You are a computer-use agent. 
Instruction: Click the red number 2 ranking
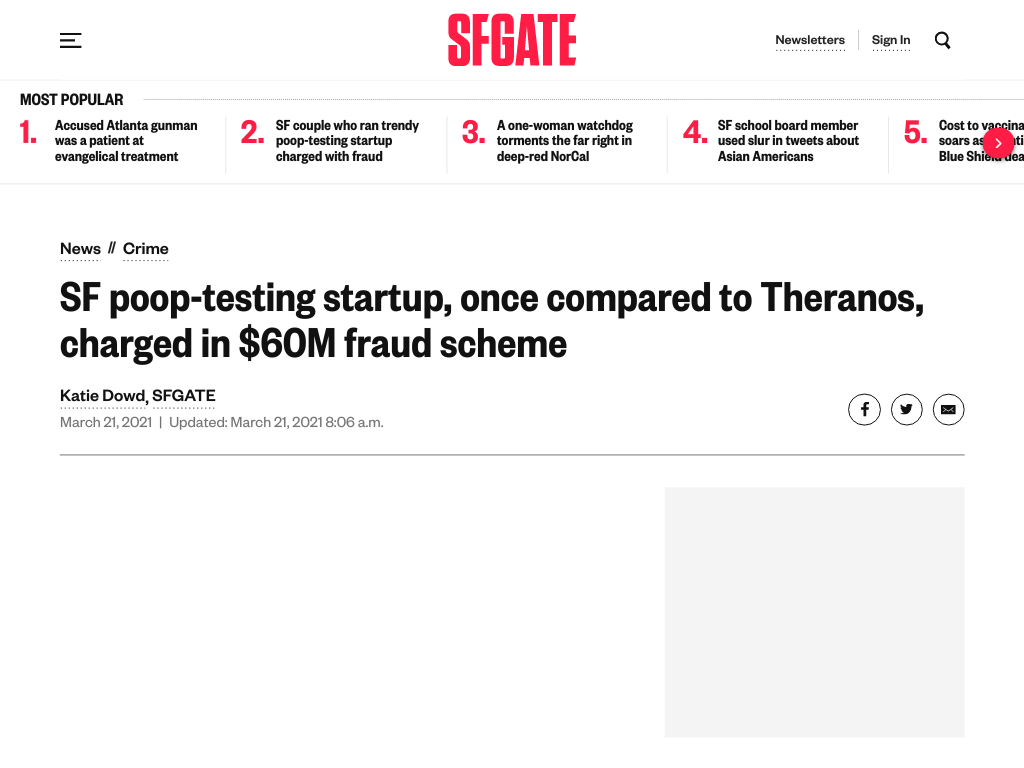[x=252, y=133]
